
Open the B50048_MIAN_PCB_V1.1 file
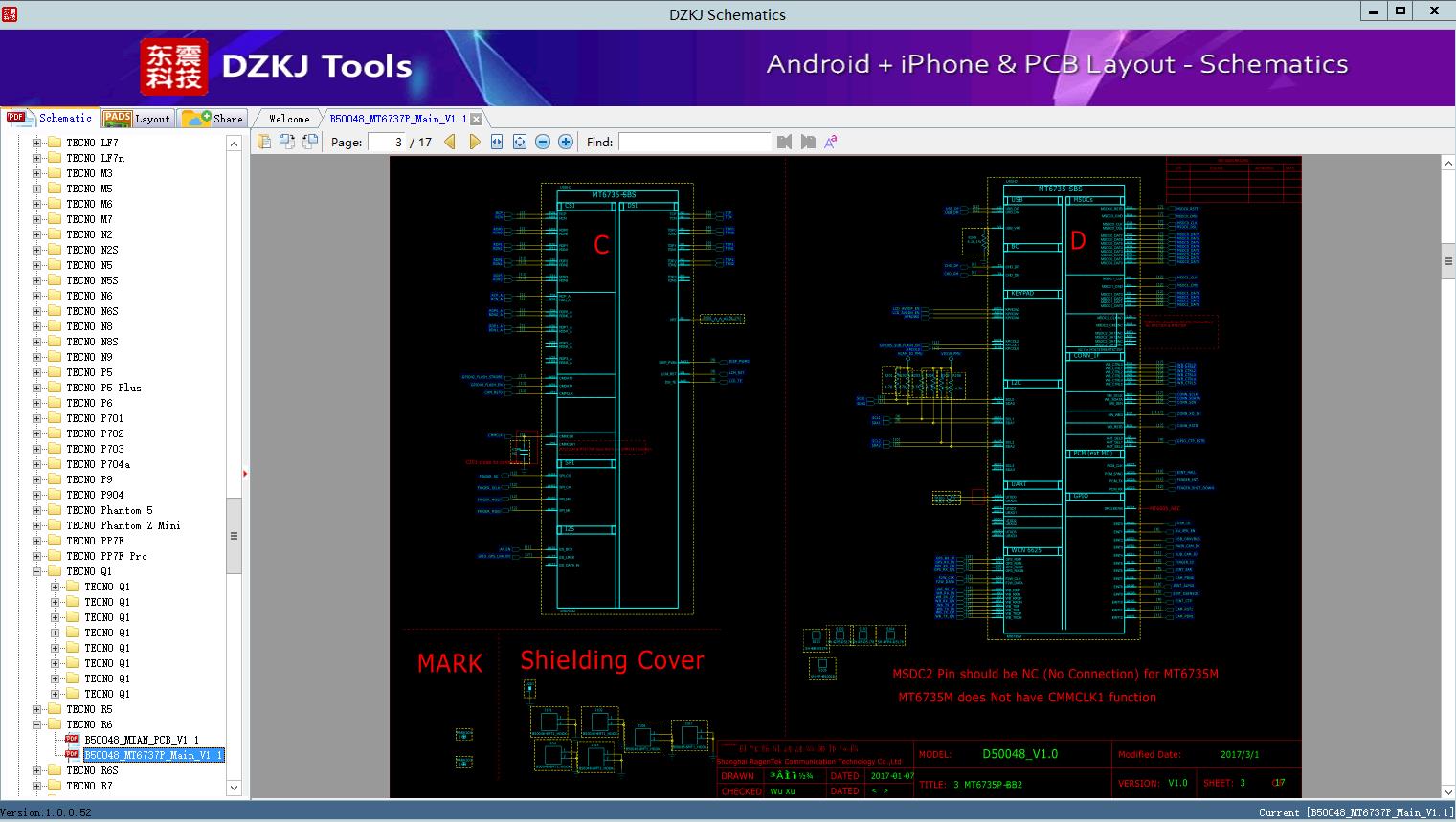tap(142, 740)
